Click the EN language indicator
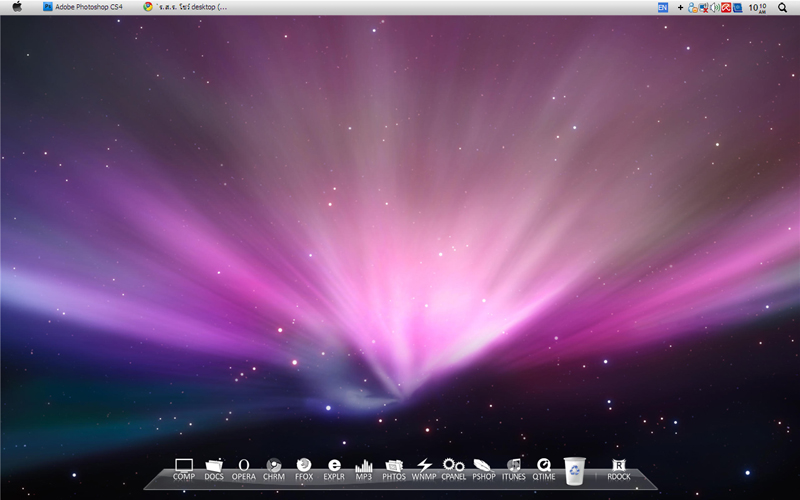Image resolution: width=800 pixels, height=500 pixels. [x=663, y=7]
